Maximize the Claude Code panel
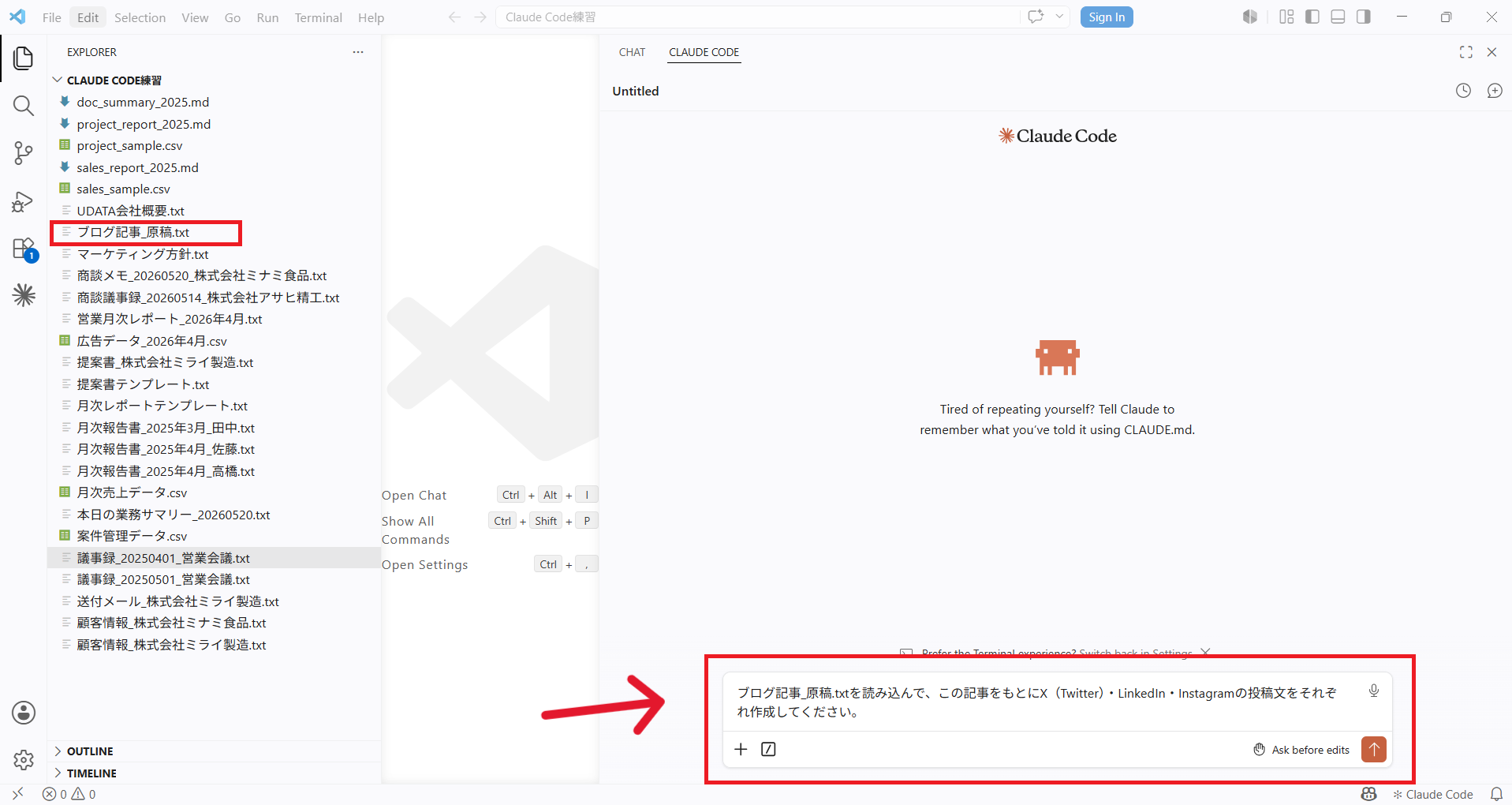 tap(1466, 52)
